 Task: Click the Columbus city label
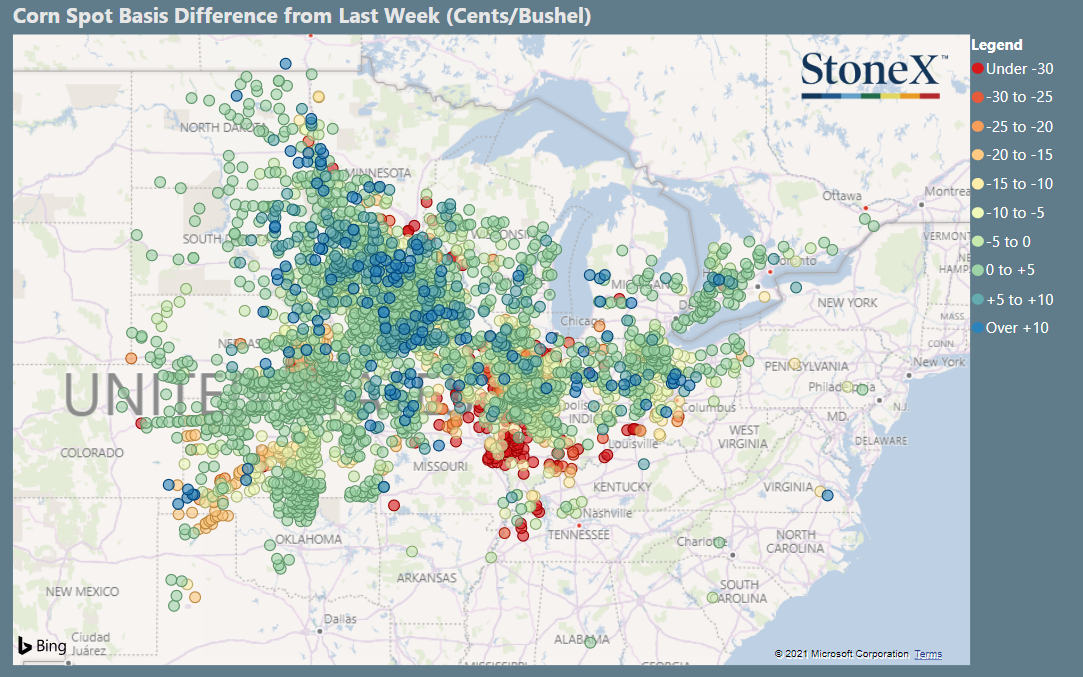coord(709,408)
